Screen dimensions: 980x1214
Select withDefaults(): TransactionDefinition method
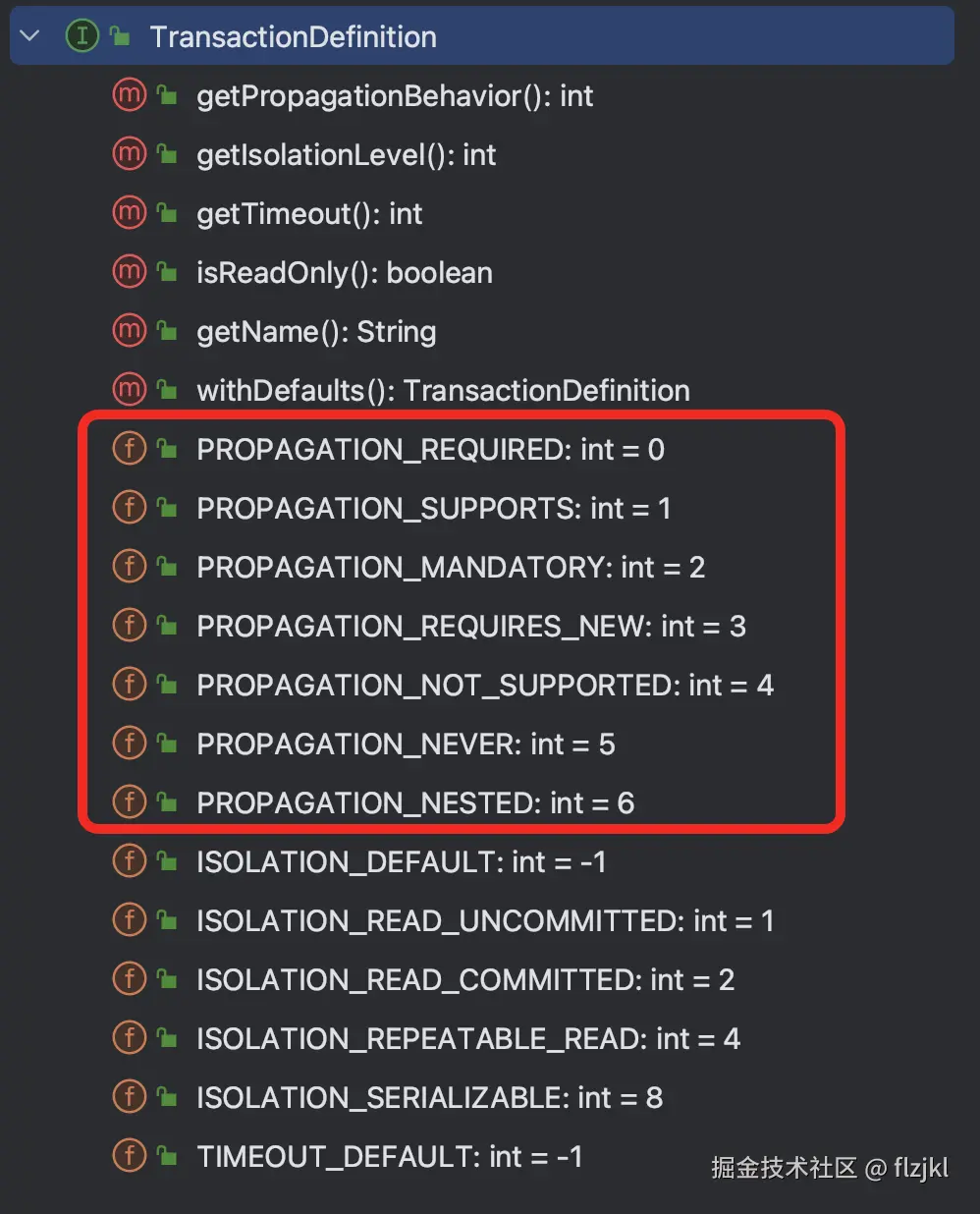(x=443, y=390)
